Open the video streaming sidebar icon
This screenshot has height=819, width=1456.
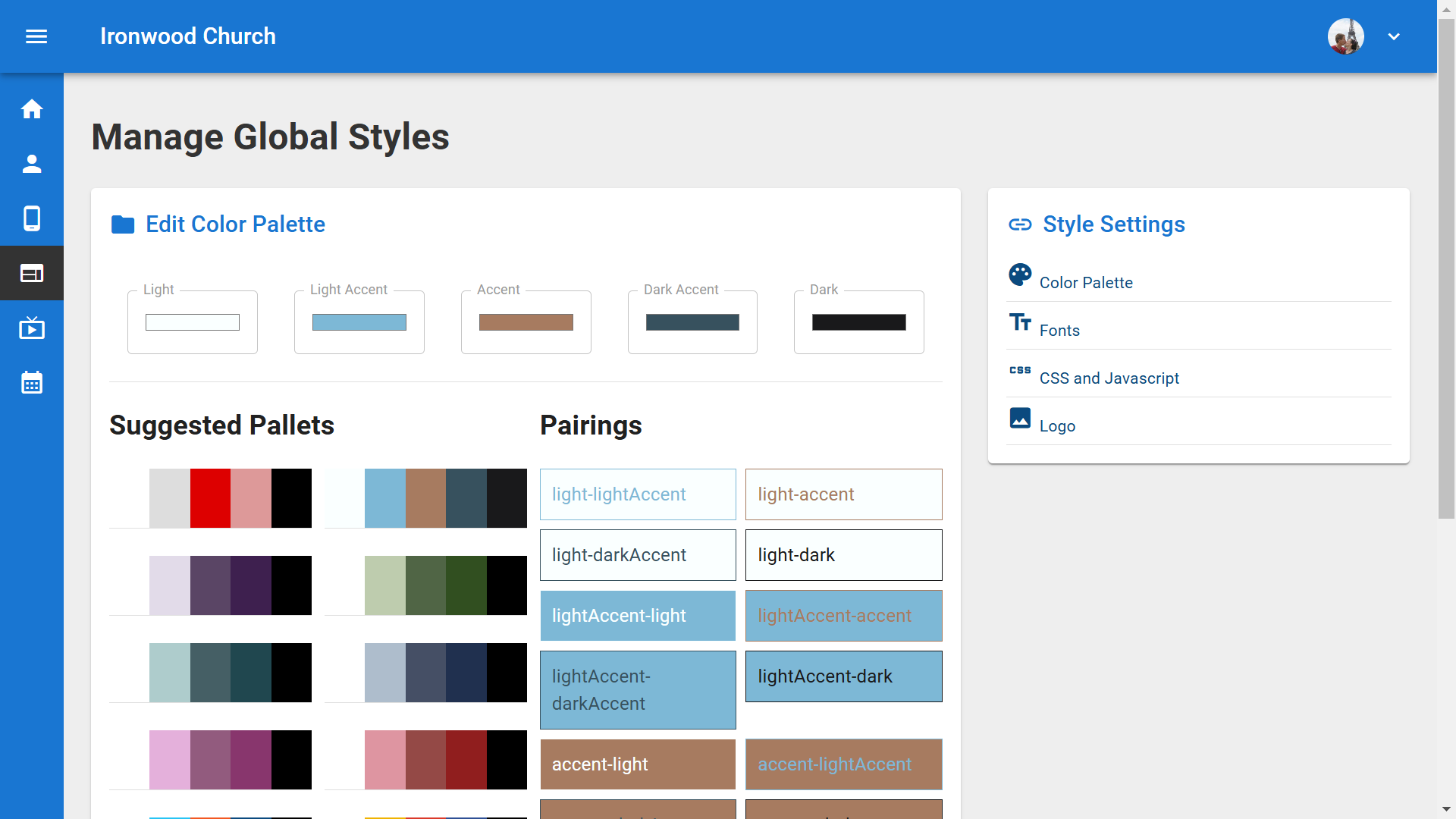(x=32, y=328)
